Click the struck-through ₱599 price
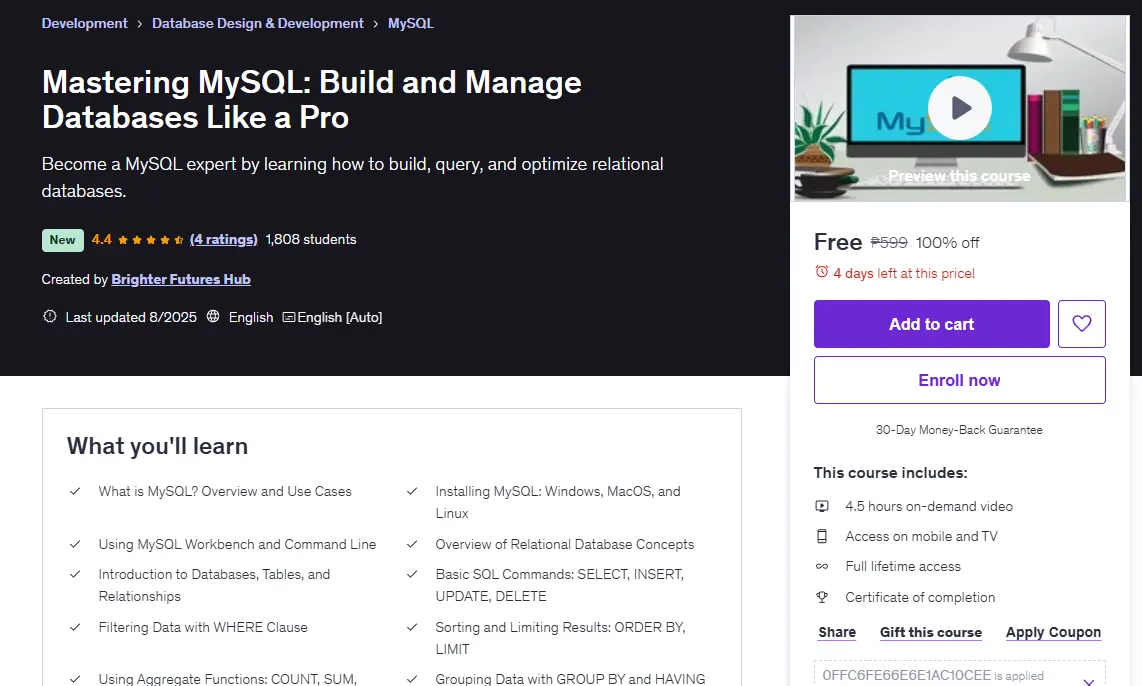Screen dimensions: 1142x686 coord(889,243)
